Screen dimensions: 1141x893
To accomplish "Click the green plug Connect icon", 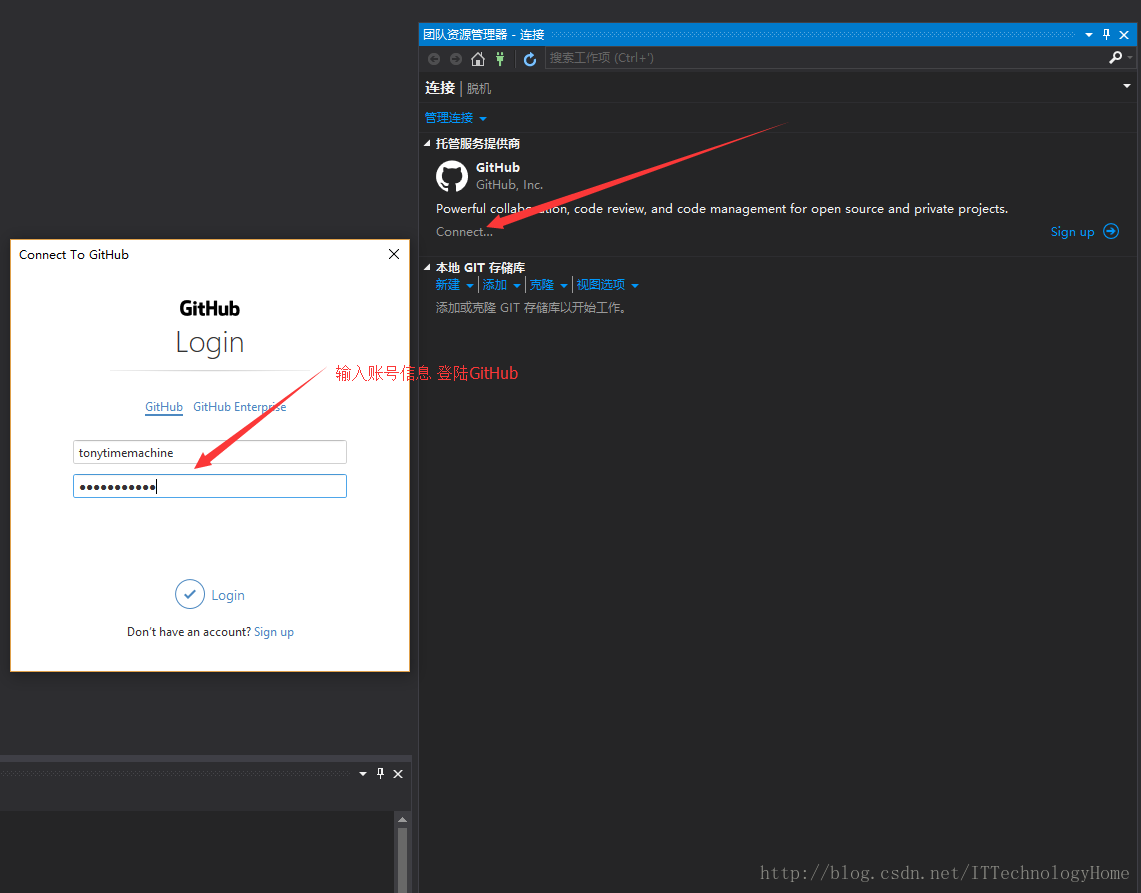I will click(x=500, y=59).
